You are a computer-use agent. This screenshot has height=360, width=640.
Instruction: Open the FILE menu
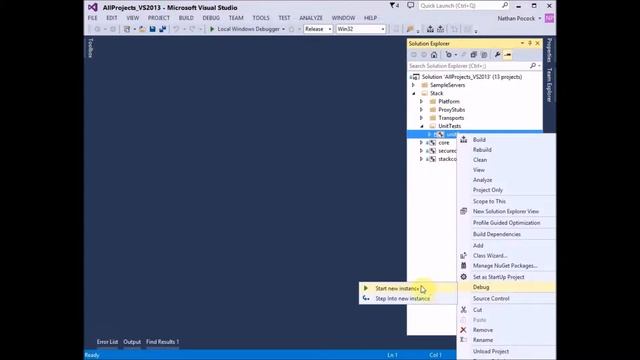click(x=93, y=18)
